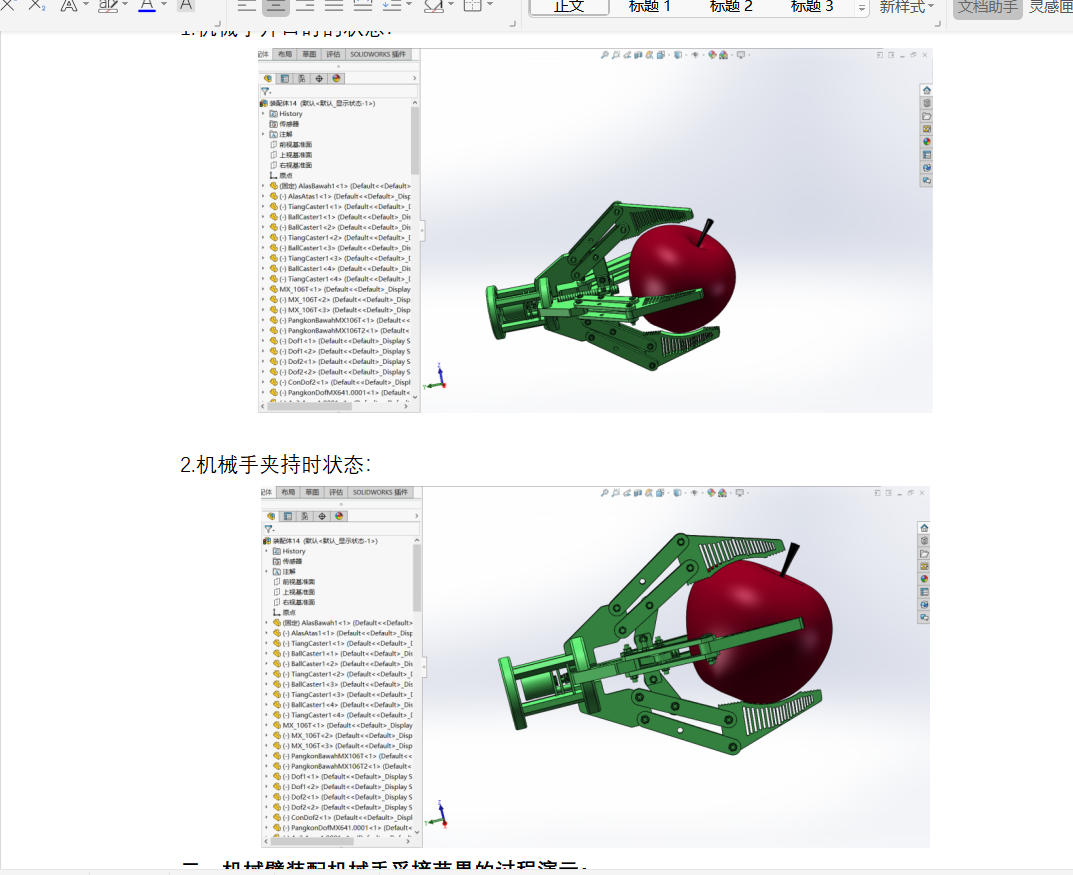Select the first SolidWorks picture with the small apple

595,231
